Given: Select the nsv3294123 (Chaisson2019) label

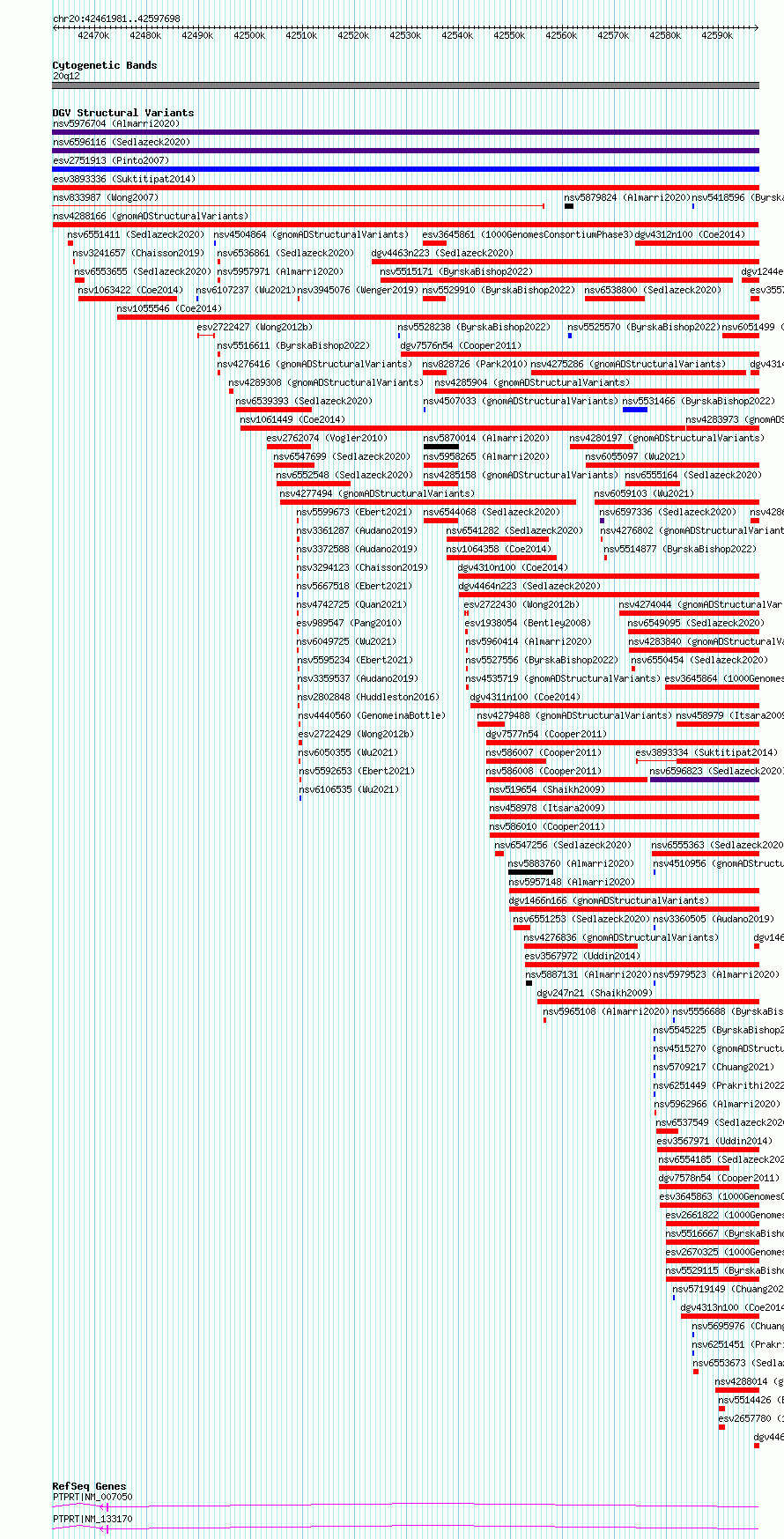Looking at the screenshot, I should point(362,567).
